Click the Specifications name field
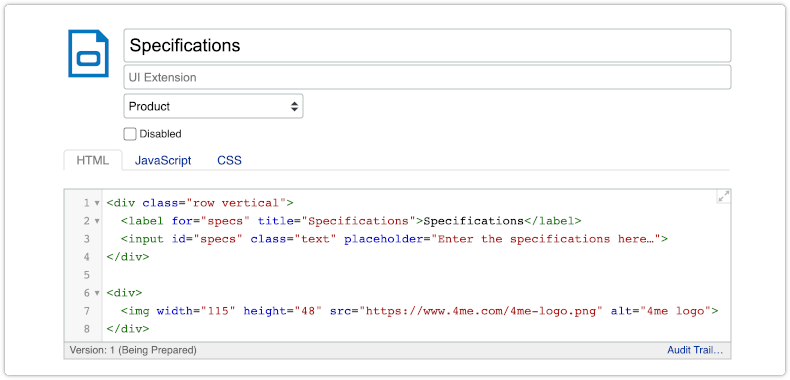 427,45
